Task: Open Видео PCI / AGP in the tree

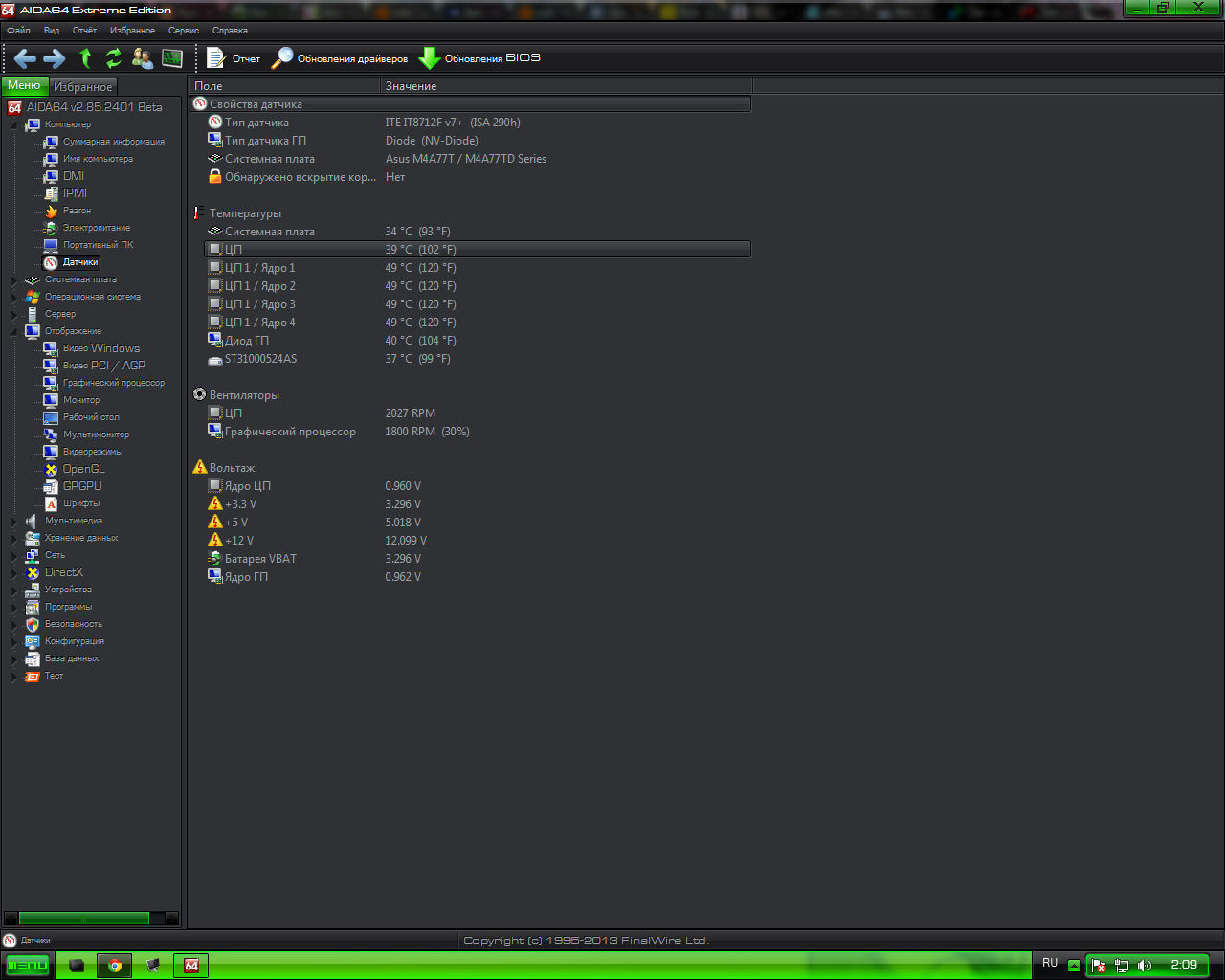Action: tap(104, 366)
